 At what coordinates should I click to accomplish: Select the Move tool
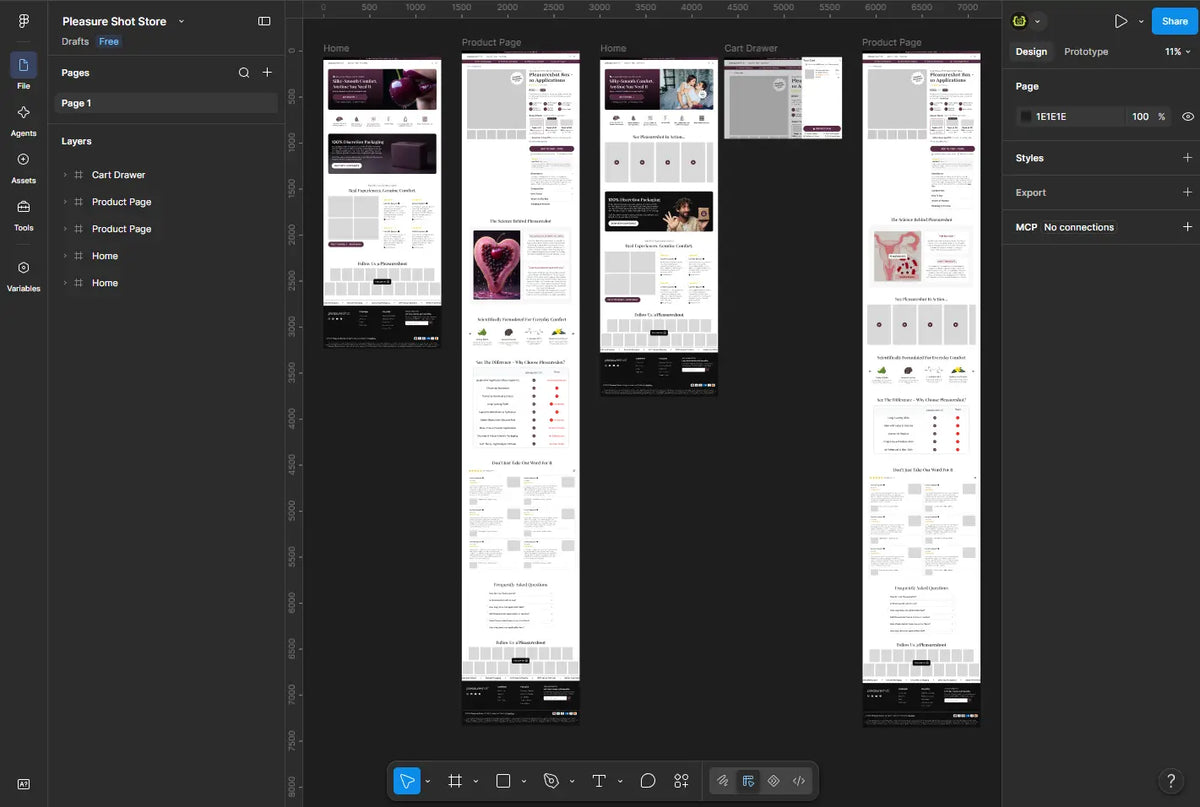(x=407, y=781)
